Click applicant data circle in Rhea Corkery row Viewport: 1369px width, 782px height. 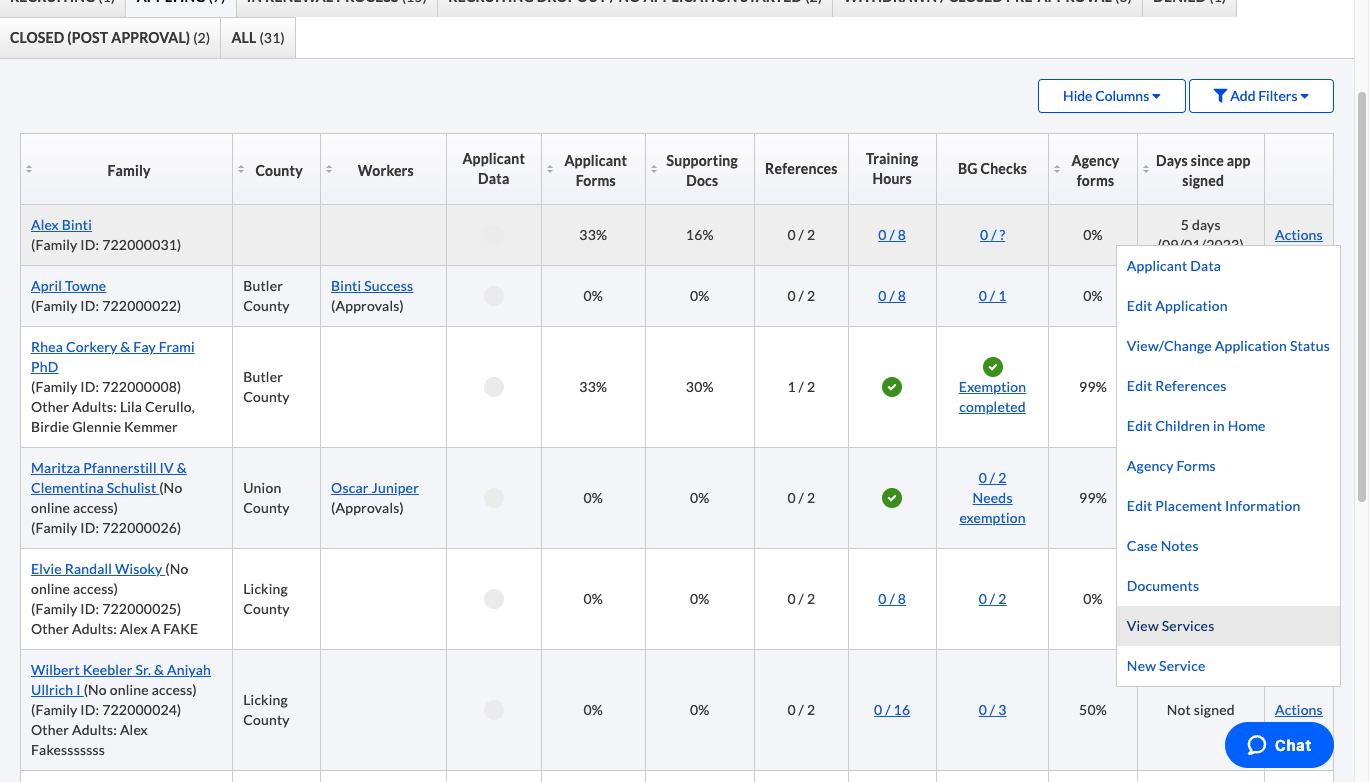coord(493,387)
